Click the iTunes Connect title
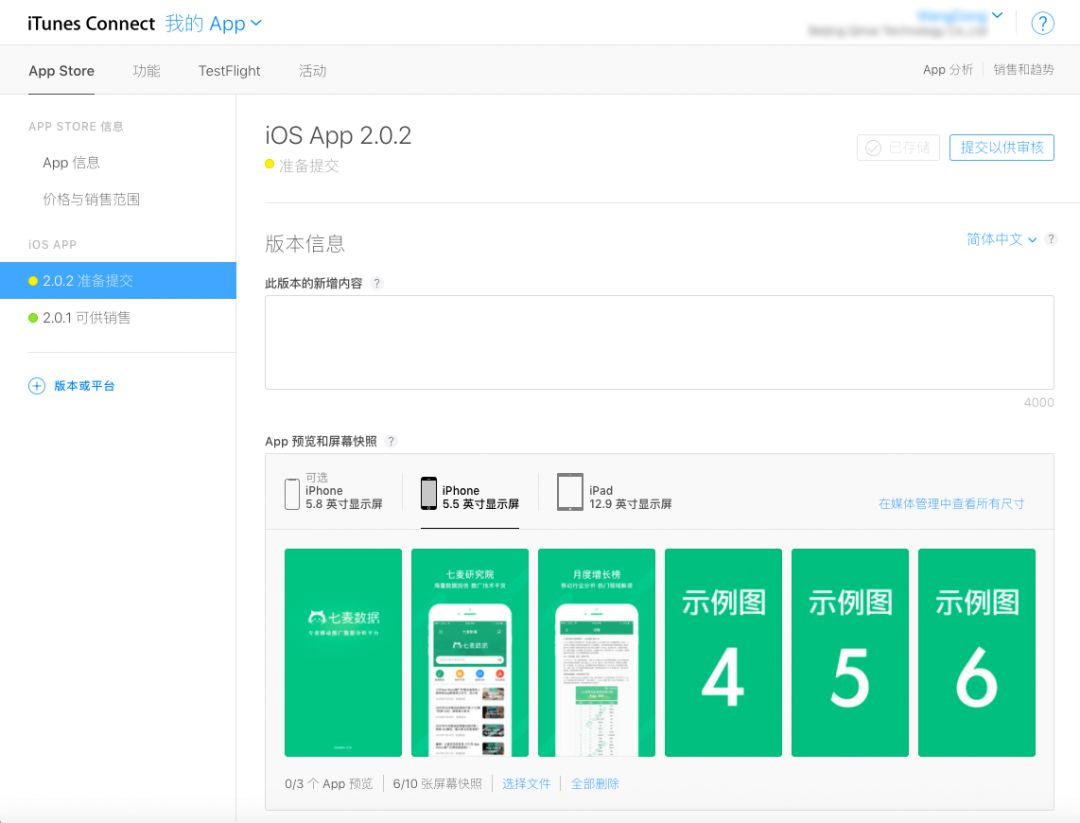This screenshot has height=823, width=1080. [91, 23]
